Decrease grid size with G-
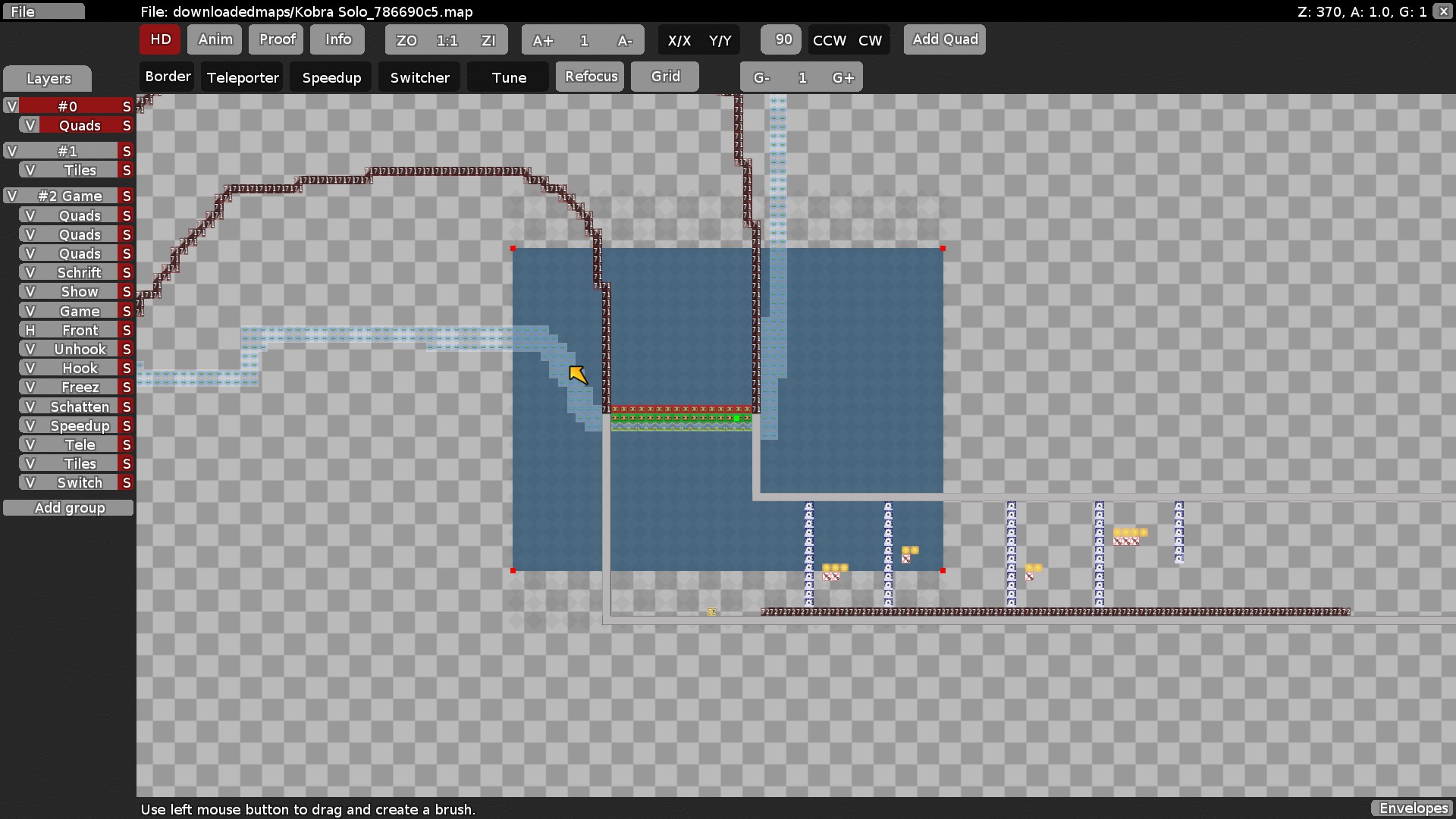 tap(761, 77)
